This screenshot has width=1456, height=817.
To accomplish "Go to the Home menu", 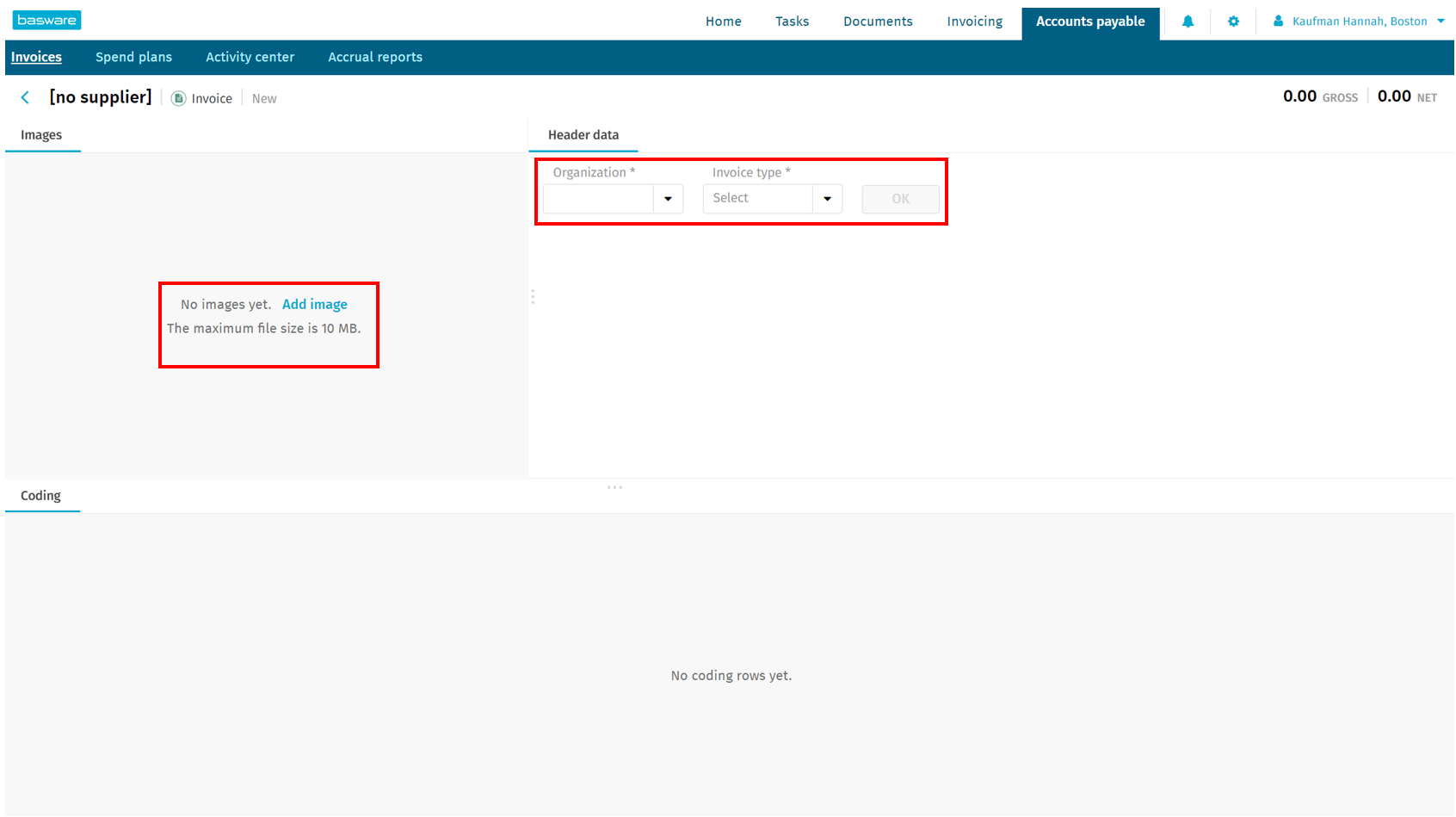I will coord(723,22).
